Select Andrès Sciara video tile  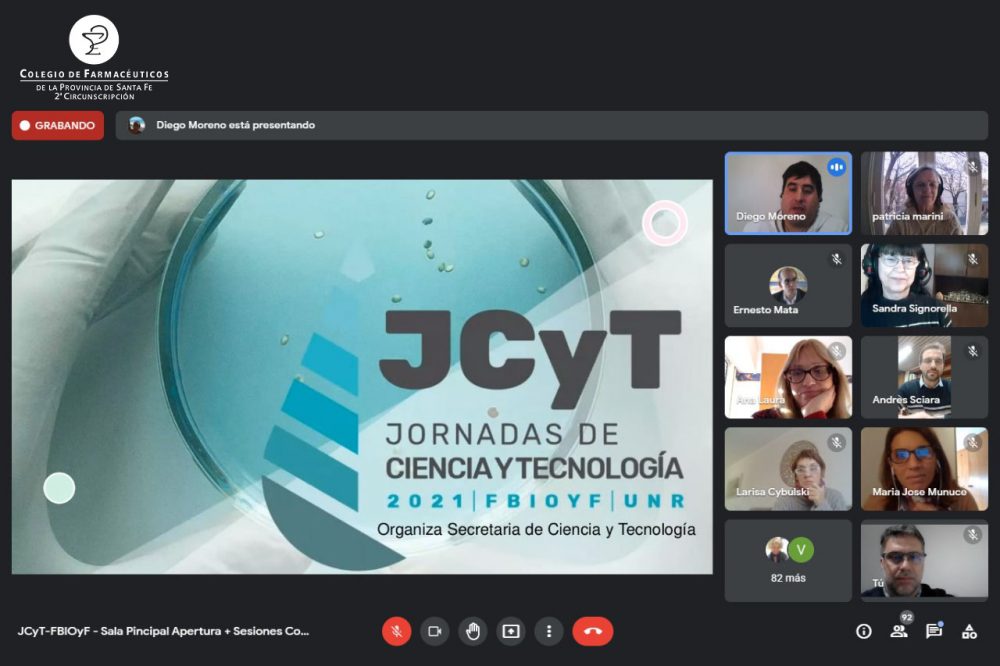tap(924, 377)
